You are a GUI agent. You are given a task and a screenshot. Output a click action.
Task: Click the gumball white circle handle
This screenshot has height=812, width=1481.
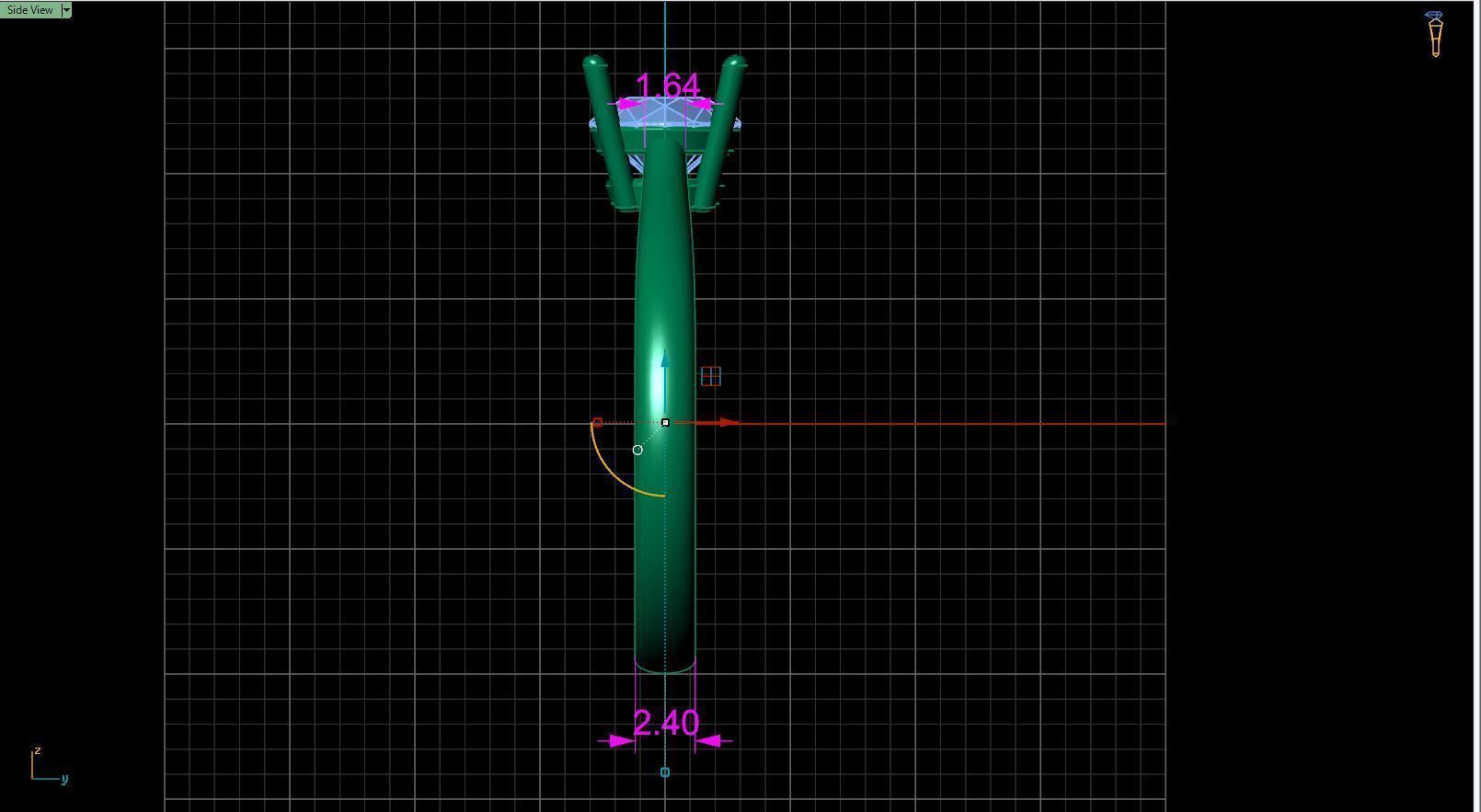click(637, 450)
